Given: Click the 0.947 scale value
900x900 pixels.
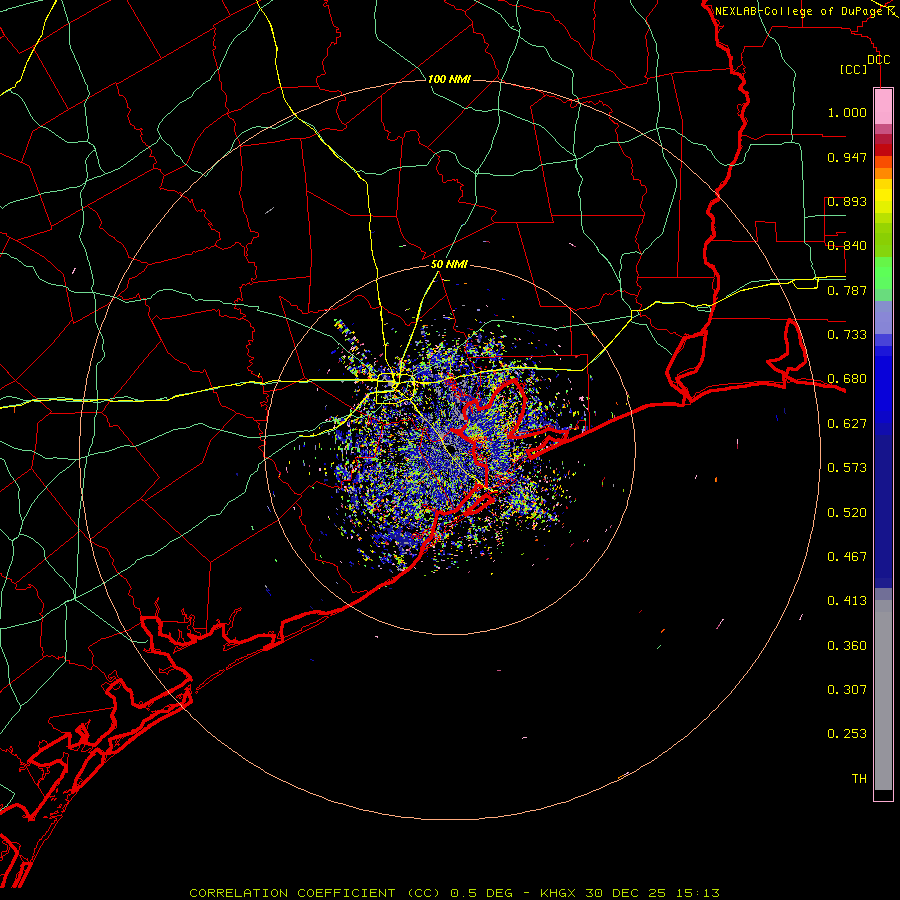Looking at the screenshot, I should coord(847,157).
